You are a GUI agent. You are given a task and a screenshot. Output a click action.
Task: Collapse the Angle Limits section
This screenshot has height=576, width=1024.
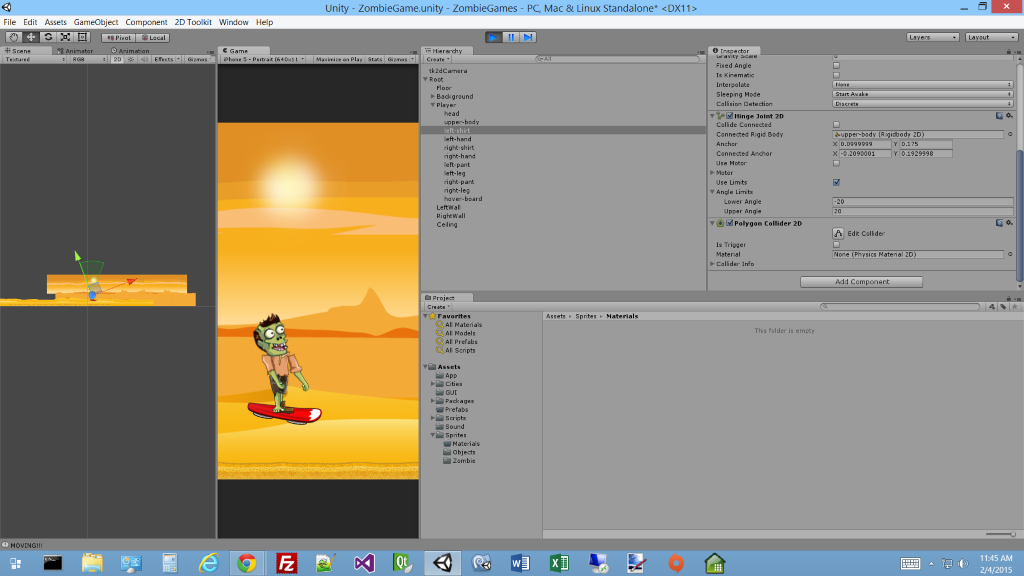712,192
